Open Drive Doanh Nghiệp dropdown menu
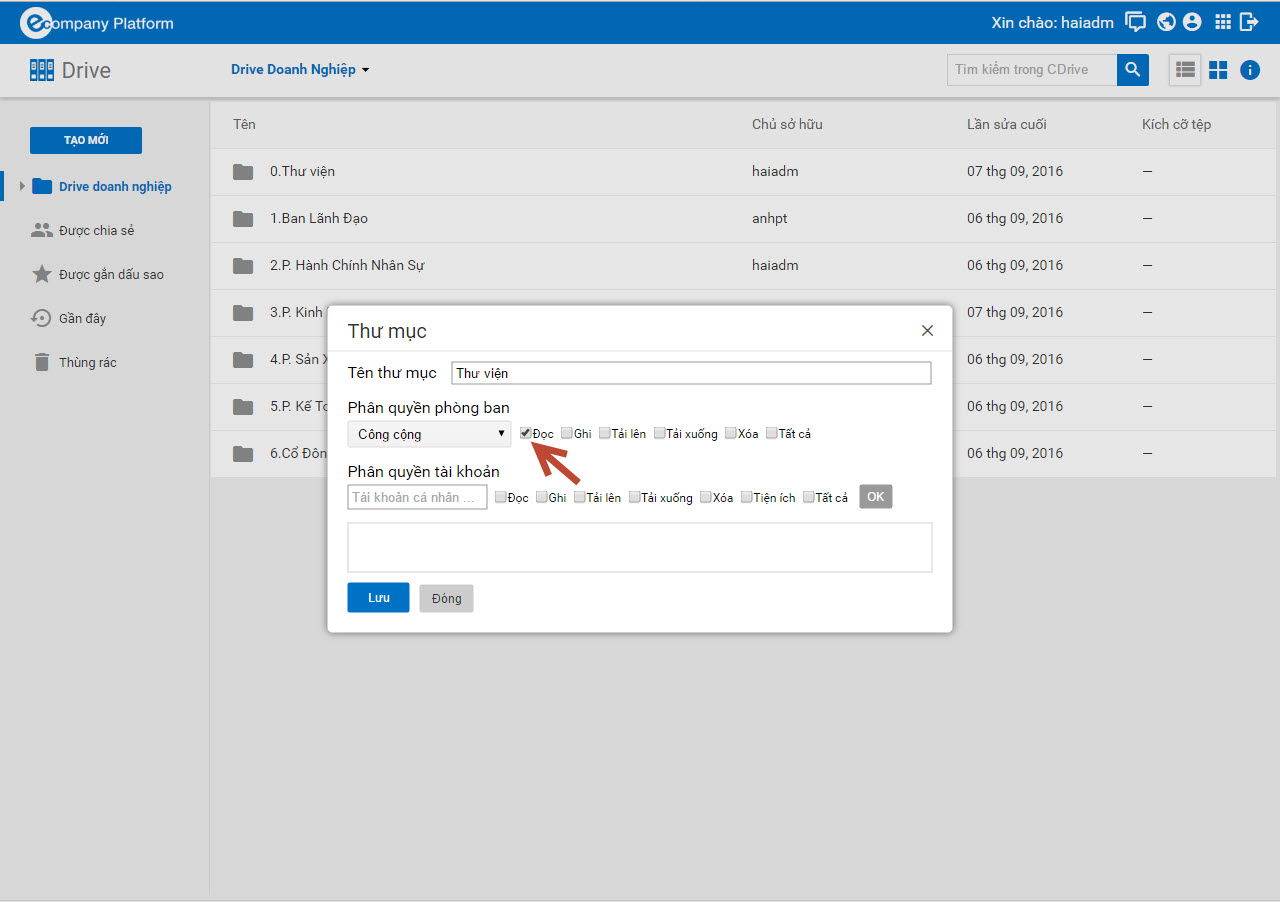Viewport: 1280px width, 902px height. pos(300,70)
